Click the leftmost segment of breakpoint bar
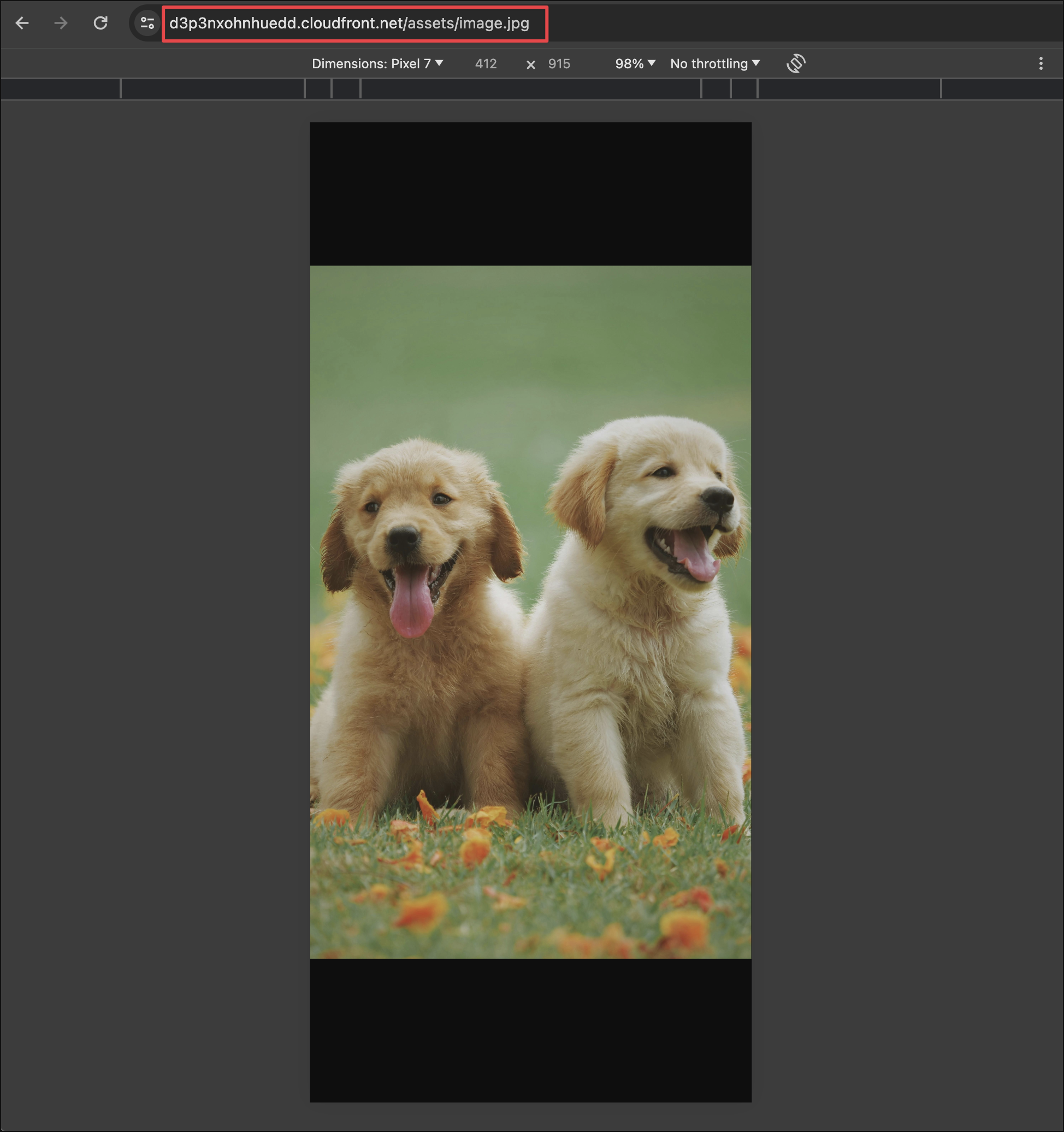The height and width of the screenshot is (1132, 1064). point(60,89)
